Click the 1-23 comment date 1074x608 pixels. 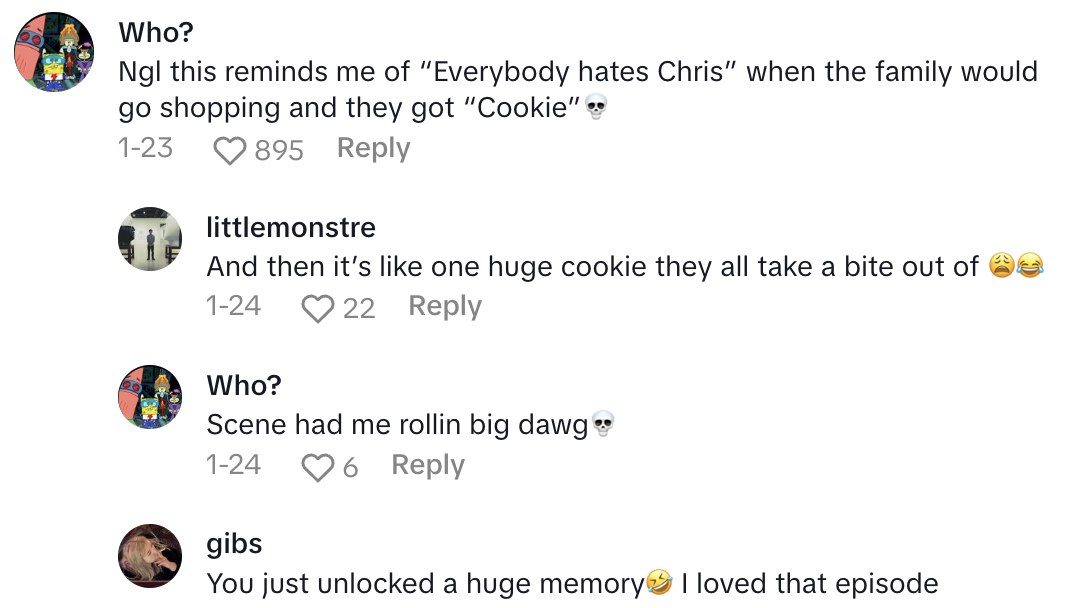[x=145, y=148]
